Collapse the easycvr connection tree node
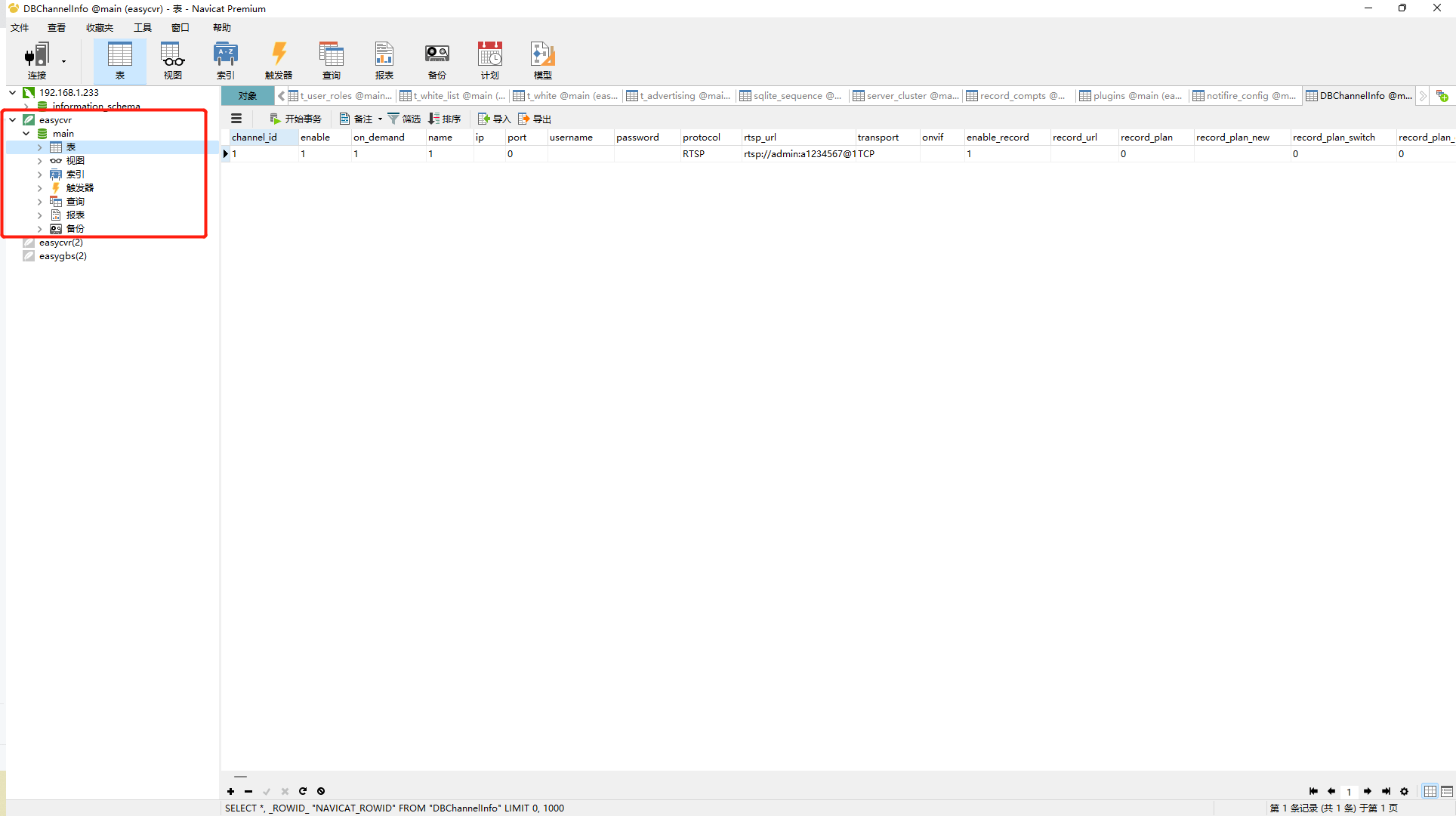 [13, 119]
